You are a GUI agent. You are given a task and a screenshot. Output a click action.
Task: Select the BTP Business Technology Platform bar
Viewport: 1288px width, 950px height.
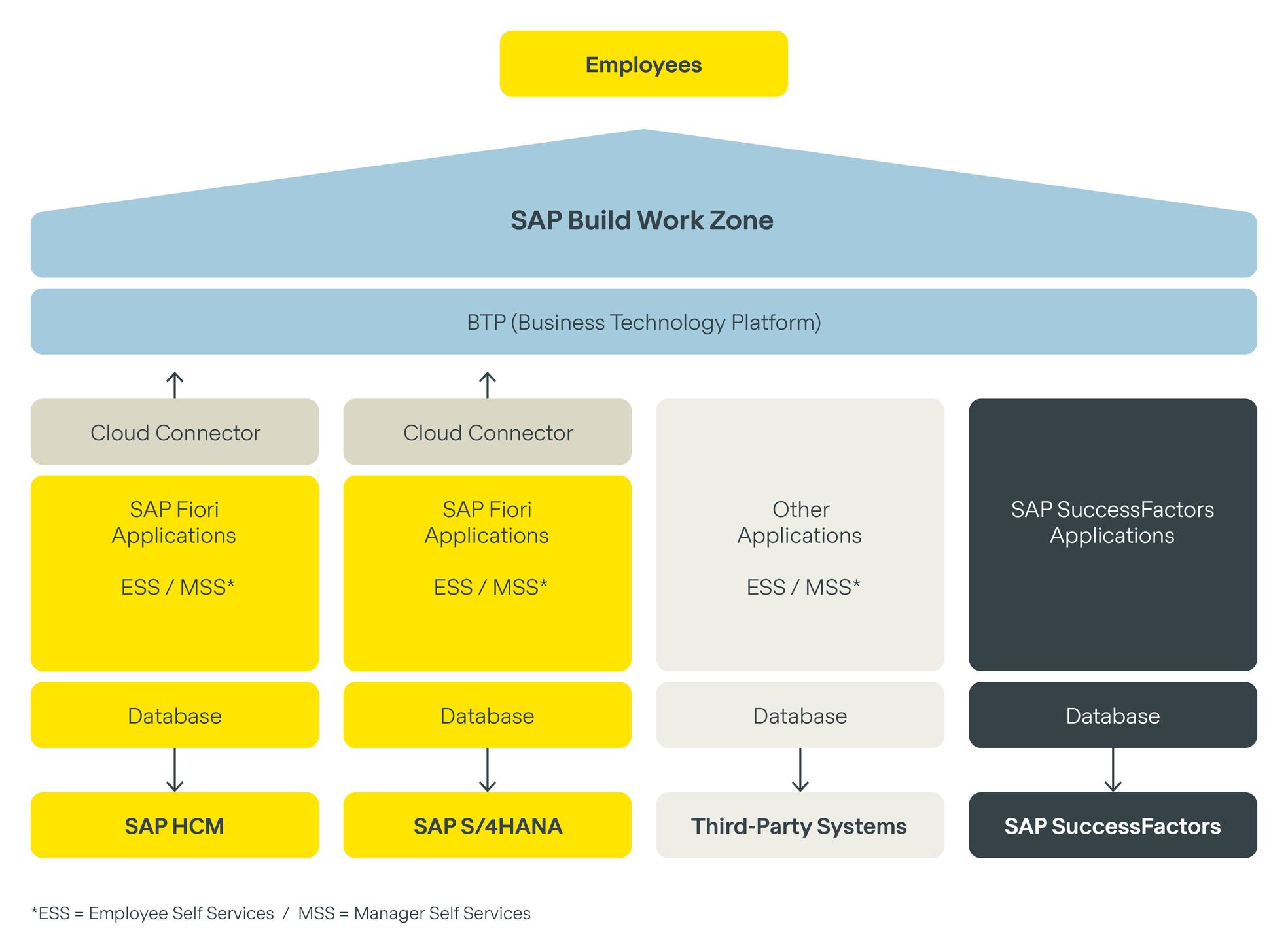click(x=643, y=322)
